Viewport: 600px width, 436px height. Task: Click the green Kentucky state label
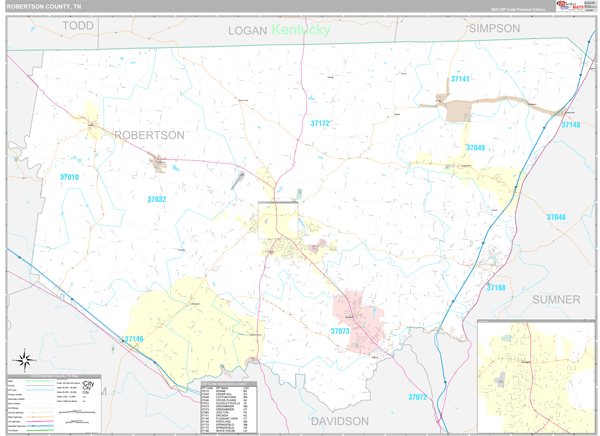300,30
